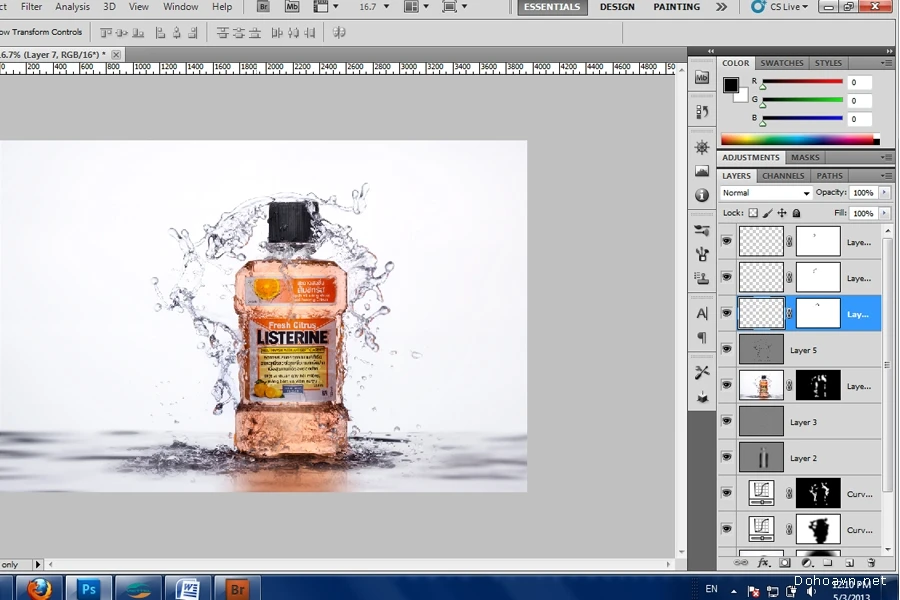Screen dimensions: 900x600
Task: Expand the Opacity slider arrow
Action: 882,193
